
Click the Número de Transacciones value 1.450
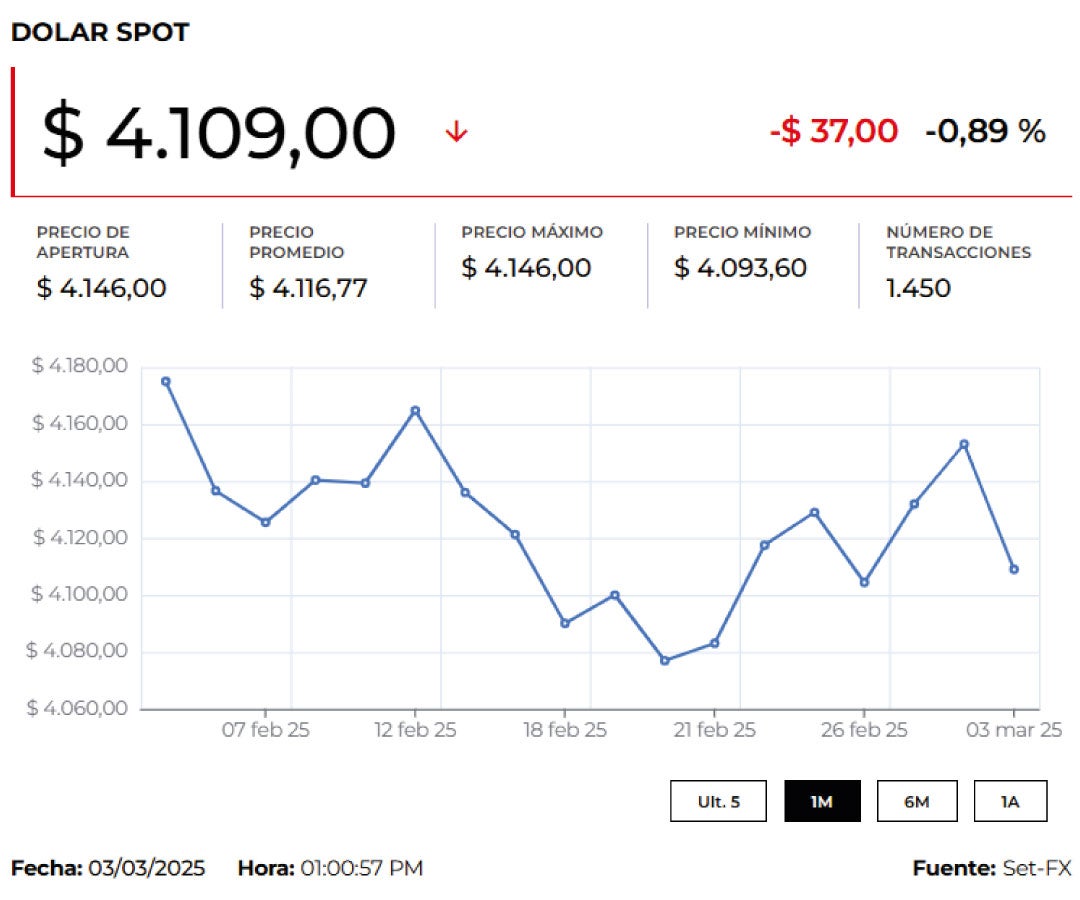918,288
